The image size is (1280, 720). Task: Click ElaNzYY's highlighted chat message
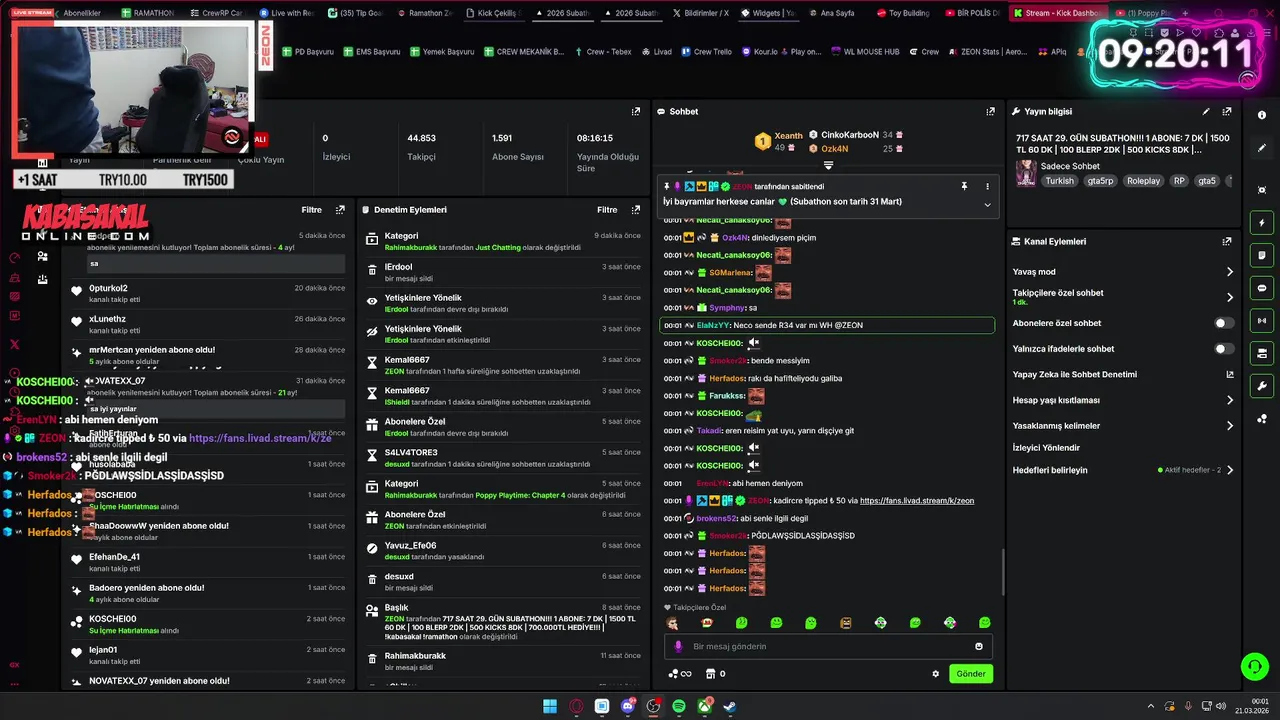(827, 325)
